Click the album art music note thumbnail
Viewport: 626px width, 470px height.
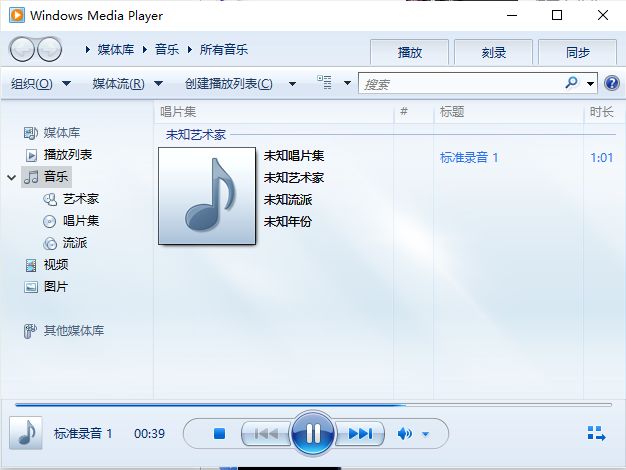click(207, 196)
